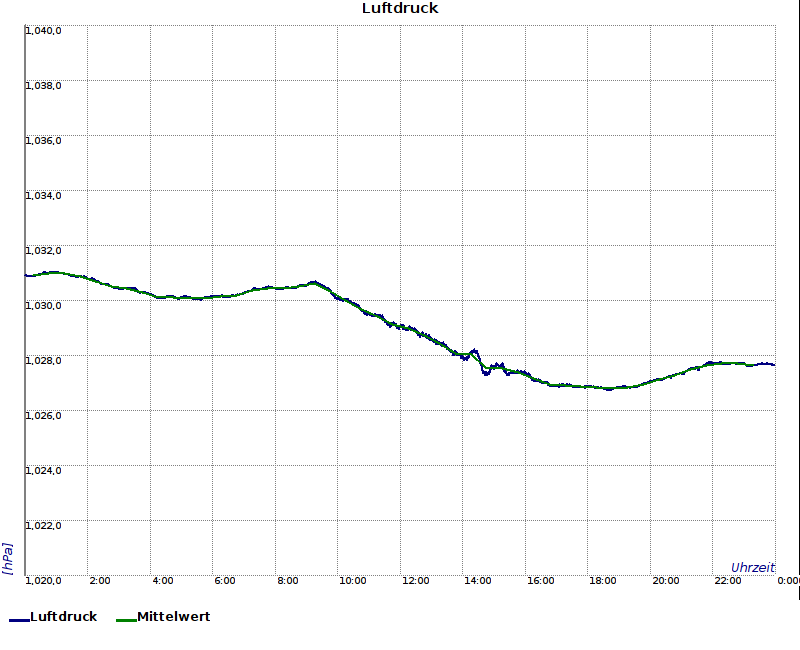This screenshot has width=800, height=650.
Task: Click the 1,040,0 y-axis value
Action: tap(43, 31)
